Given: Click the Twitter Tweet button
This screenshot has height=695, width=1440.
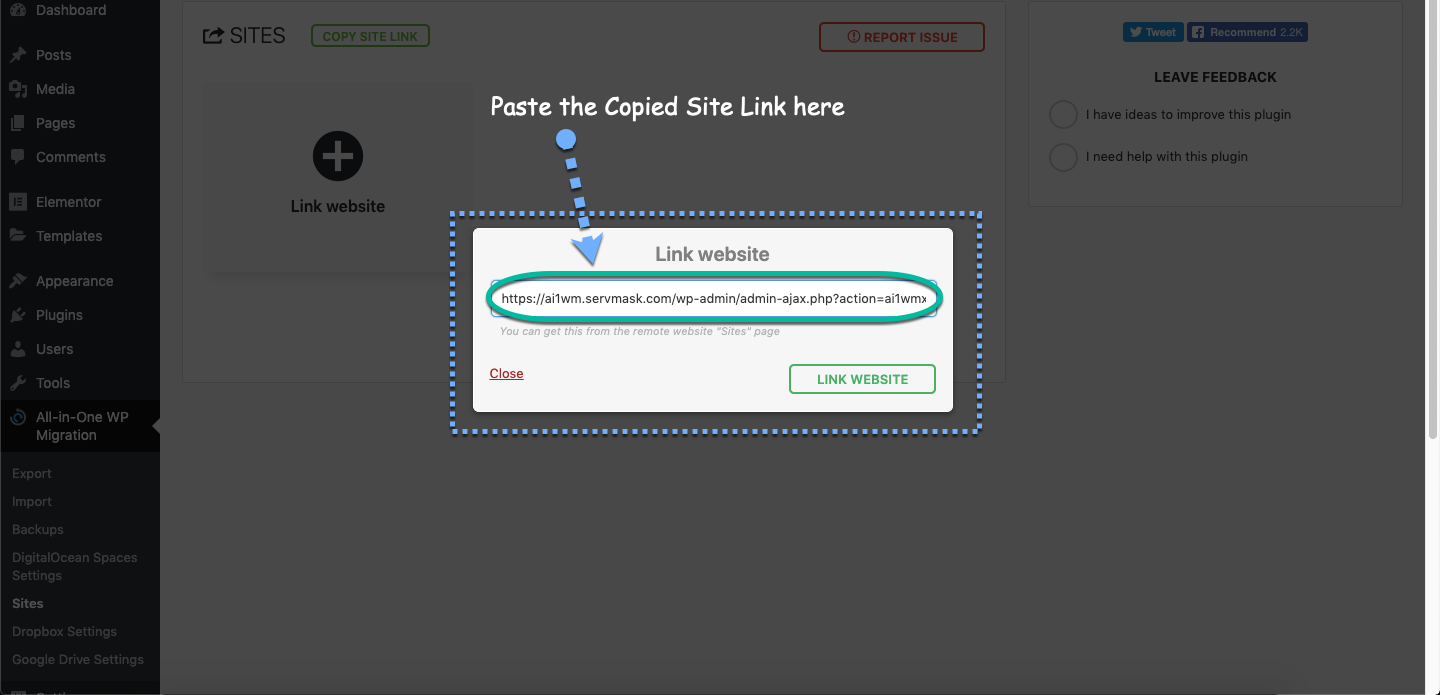Looking at the screenshot, I should 1153,32.
